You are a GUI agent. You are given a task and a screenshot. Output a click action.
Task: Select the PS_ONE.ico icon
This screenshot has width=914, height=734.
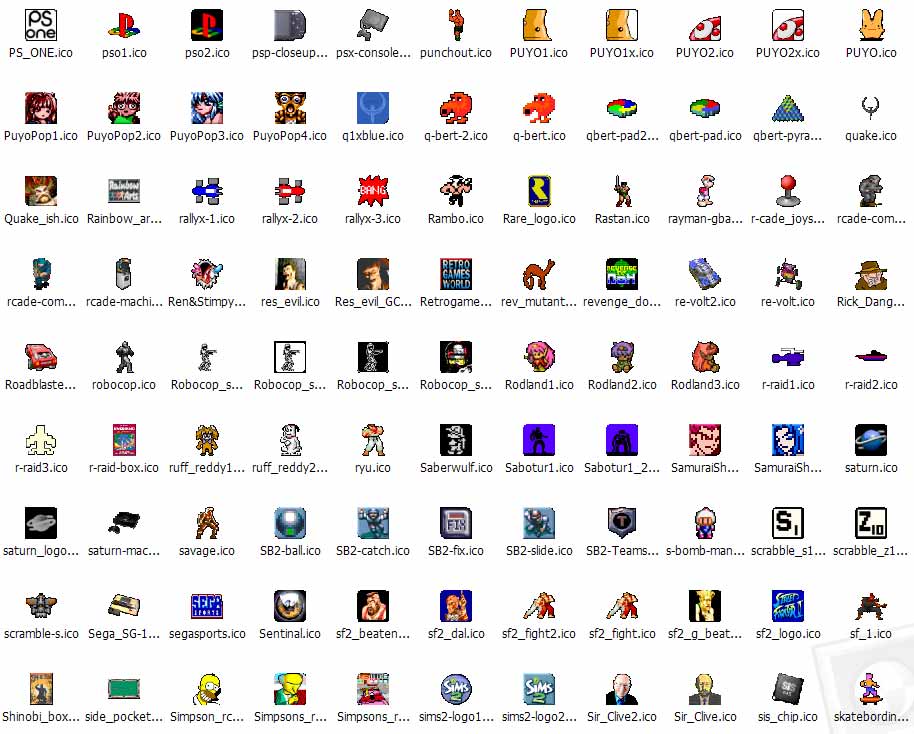pyautogui.click(x=41, y=25)
